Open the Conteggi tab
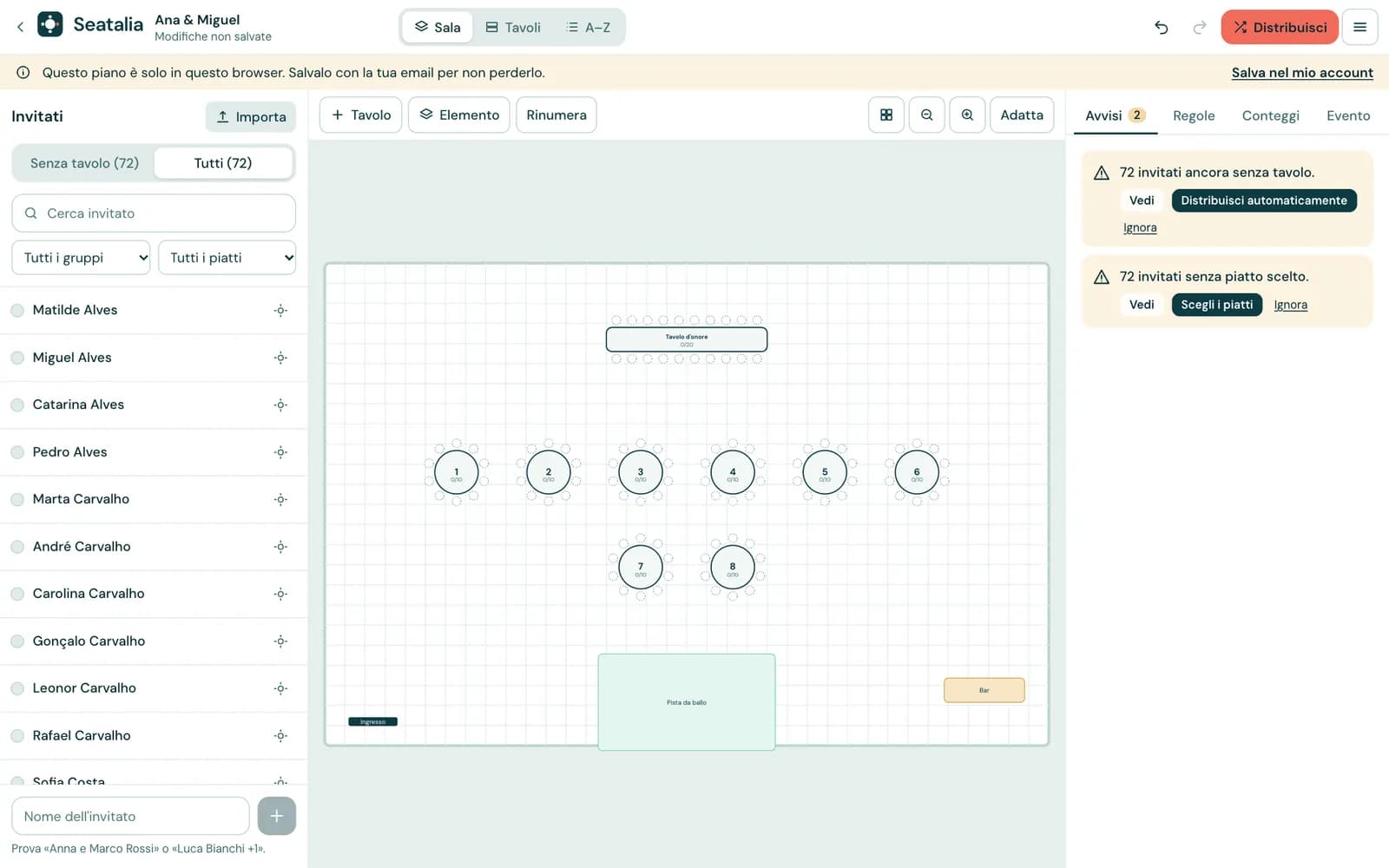 click(x=1270, y=115)
